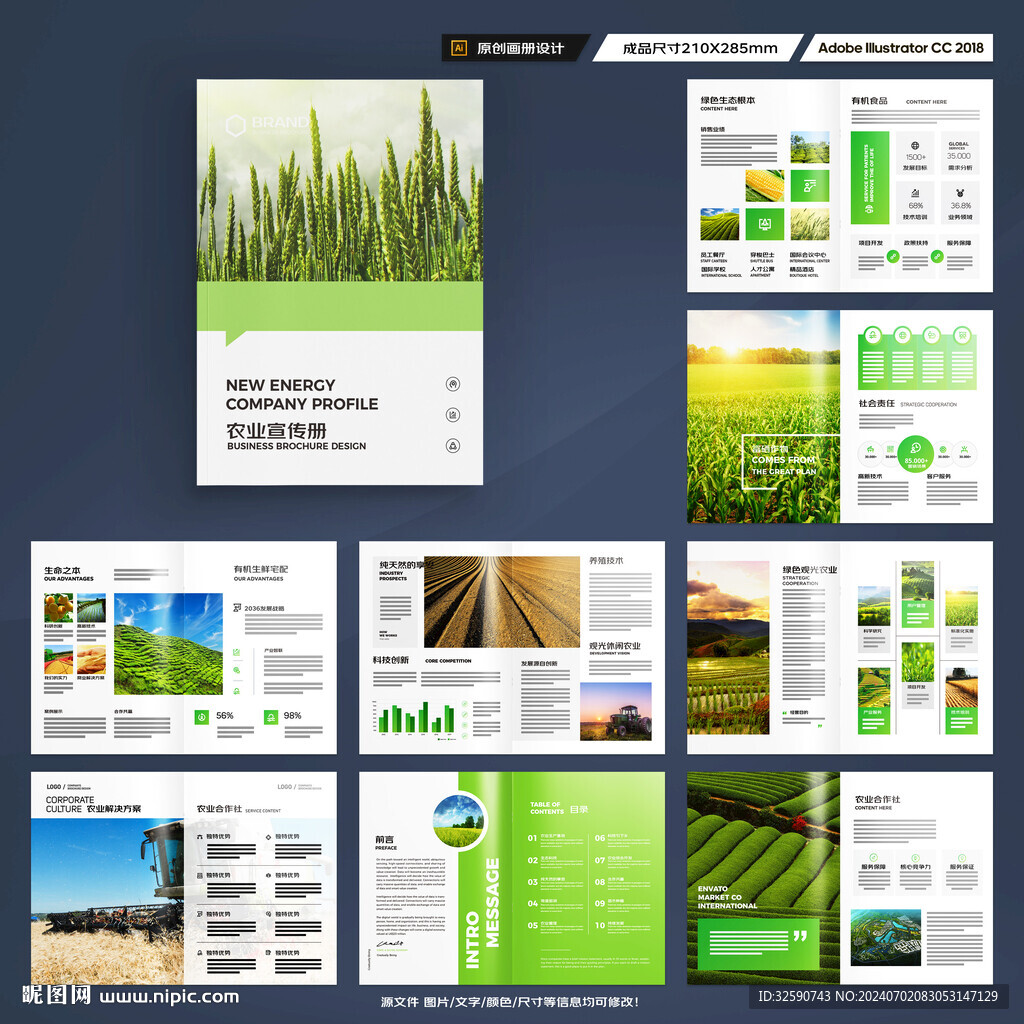Click the green bar chart graphic
The width and height of the screenshot is (1024, 1024).
point(414,716)
